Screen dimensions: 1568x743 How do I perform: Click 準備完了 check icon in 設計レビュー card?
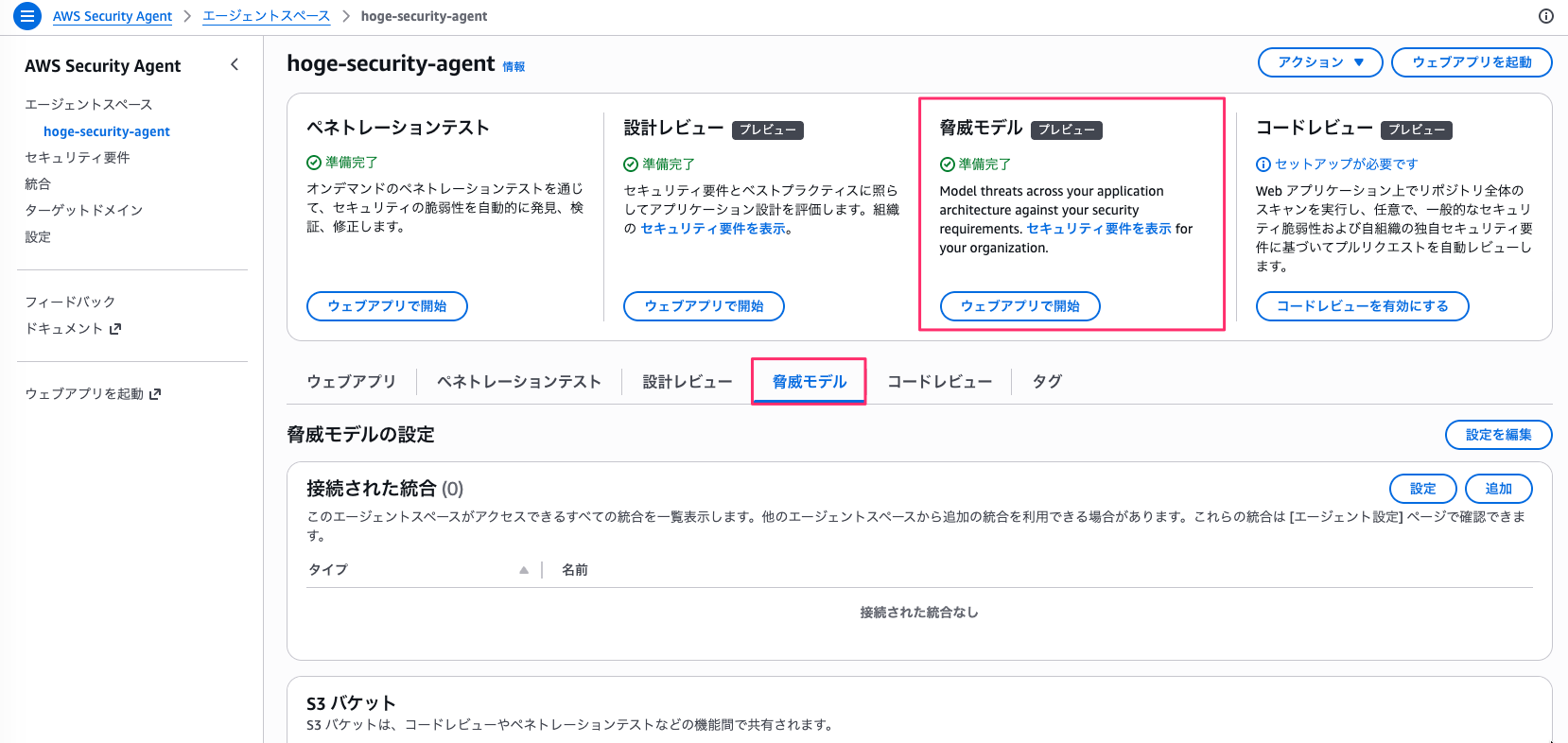click(x=631, y=164)
